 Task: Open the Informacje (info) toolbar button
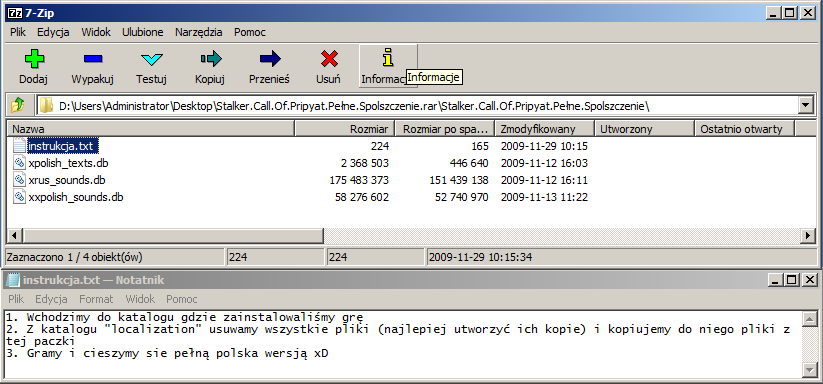[388, 66]
